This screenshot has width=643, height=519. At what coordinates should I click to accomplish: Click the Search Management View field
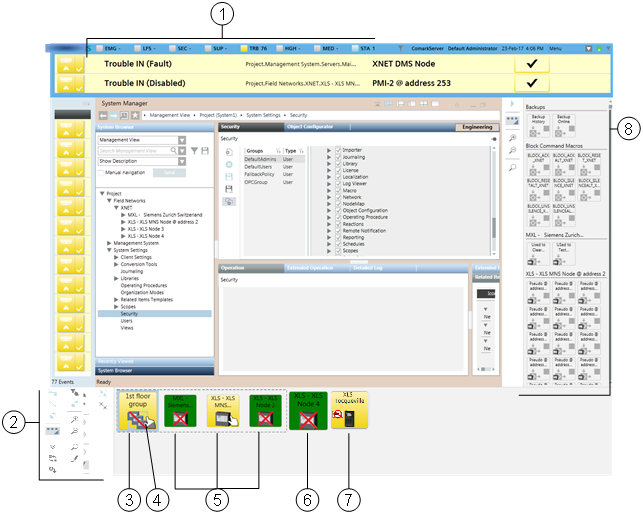133,150
